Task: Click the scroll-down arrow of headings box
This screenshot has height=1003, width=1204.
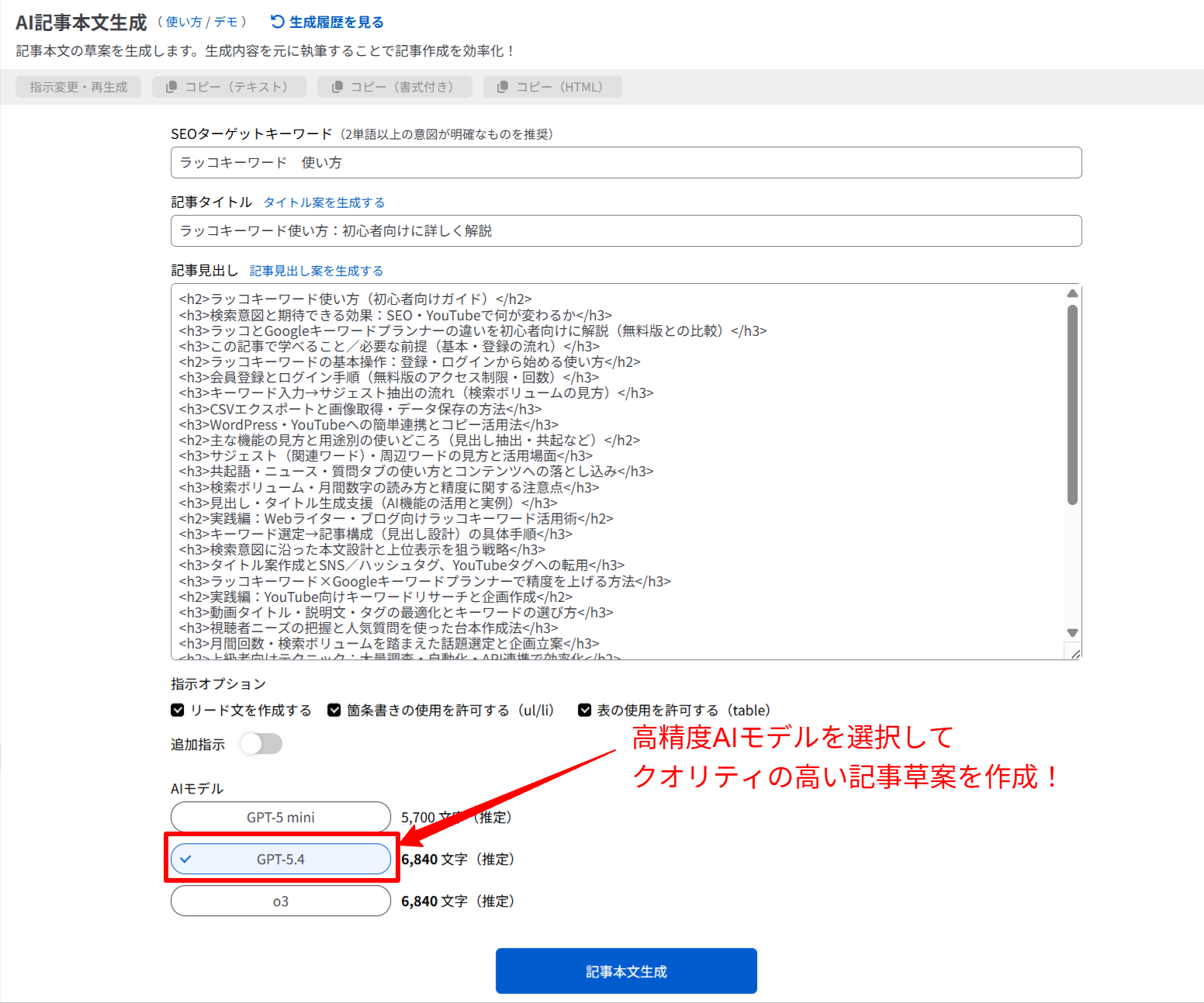Action: pyautogui.click(x=1072, y=633)
